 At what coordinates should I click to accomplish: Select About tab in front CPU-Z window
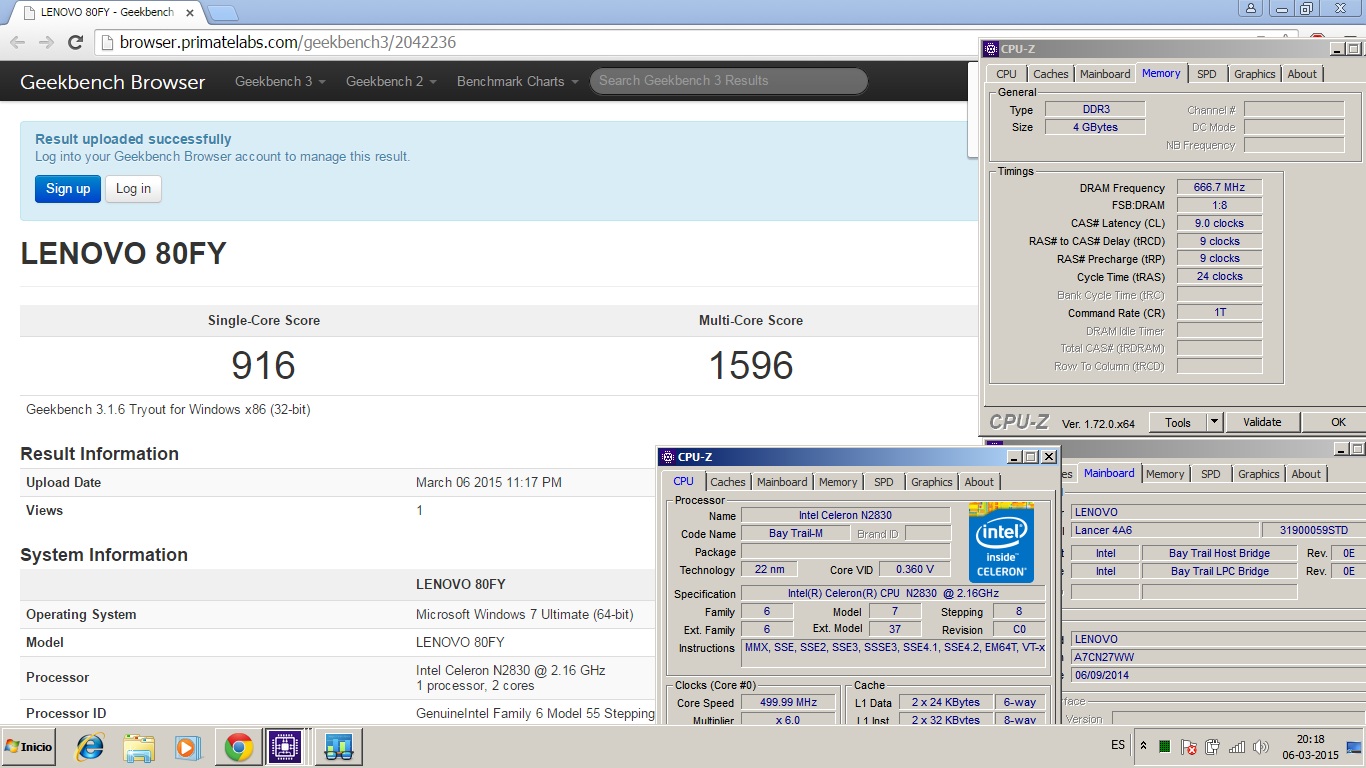tap(979, 482)
